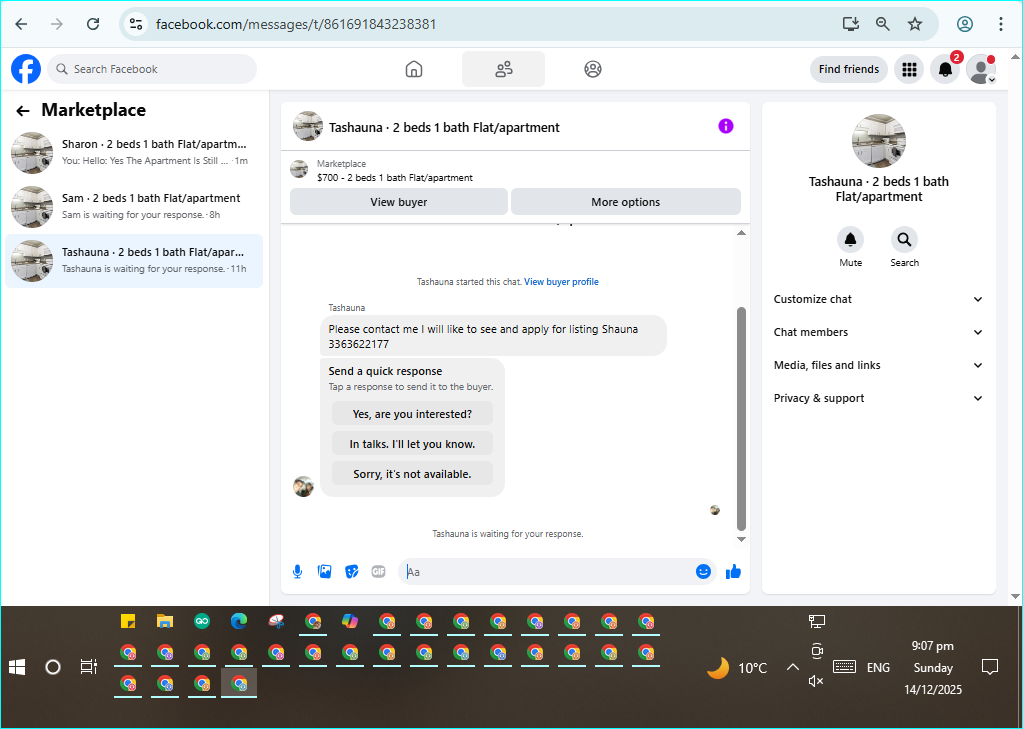Open account avatar menu at top right
This screenshot has height=729, width=1023.
(x=981, y=69)
